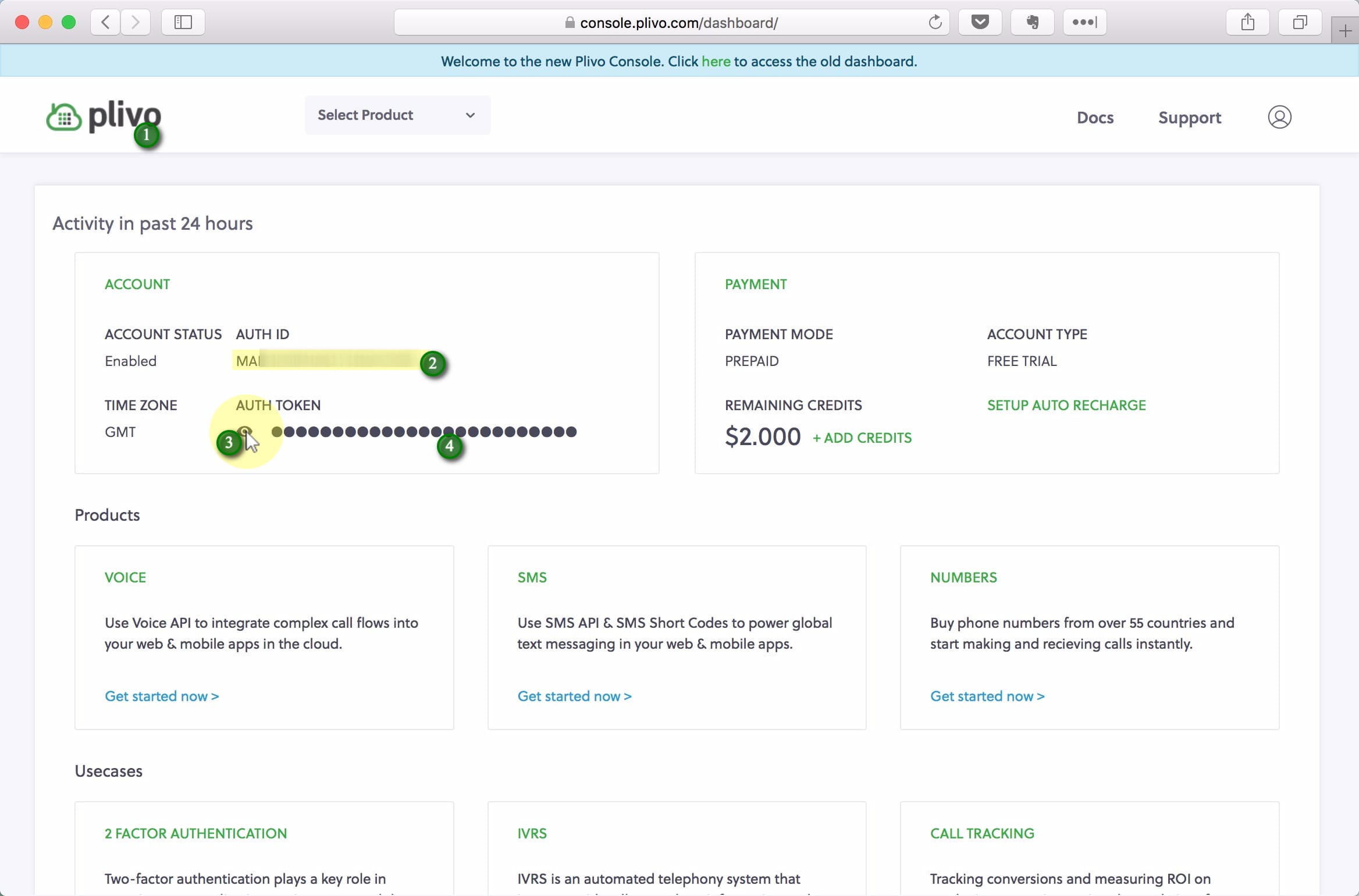This screenshot has height=896, width=1359.
Task: Click the PREPAID payment mode value
Action: pos(752,361)
